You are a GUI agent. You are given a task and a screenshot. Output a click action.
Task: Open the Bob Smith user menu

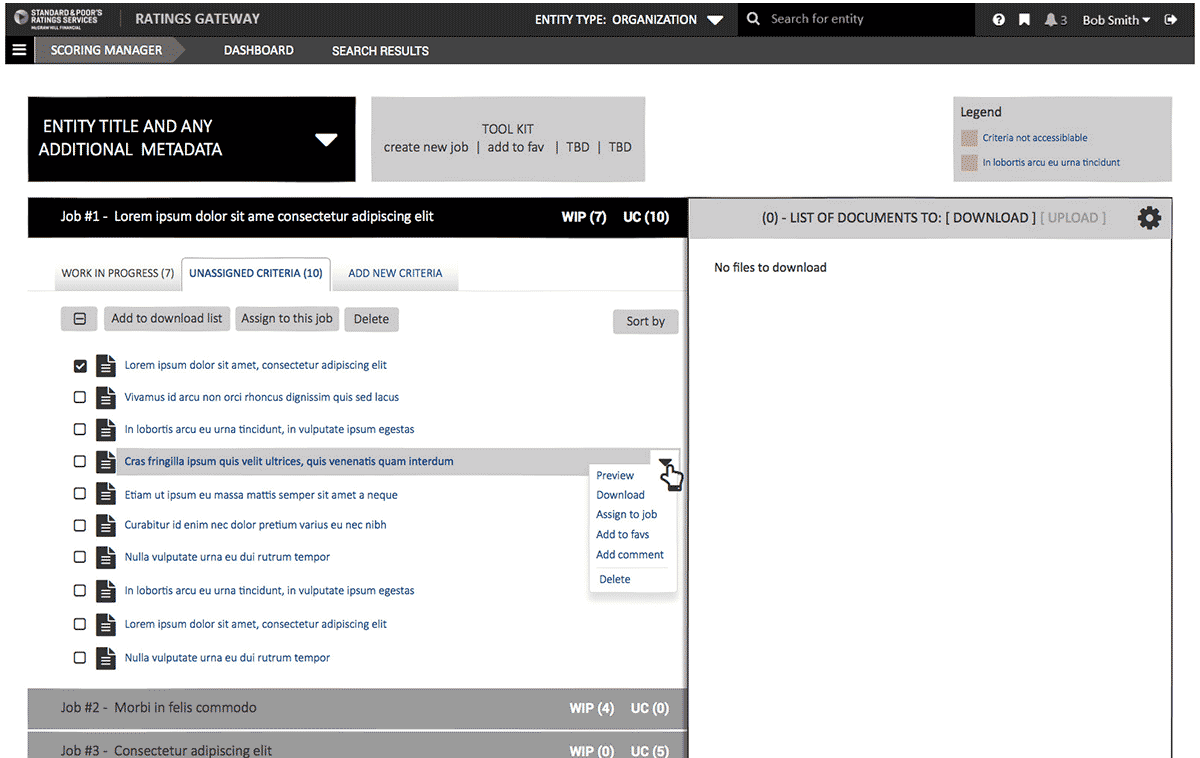click(1115, 20)
